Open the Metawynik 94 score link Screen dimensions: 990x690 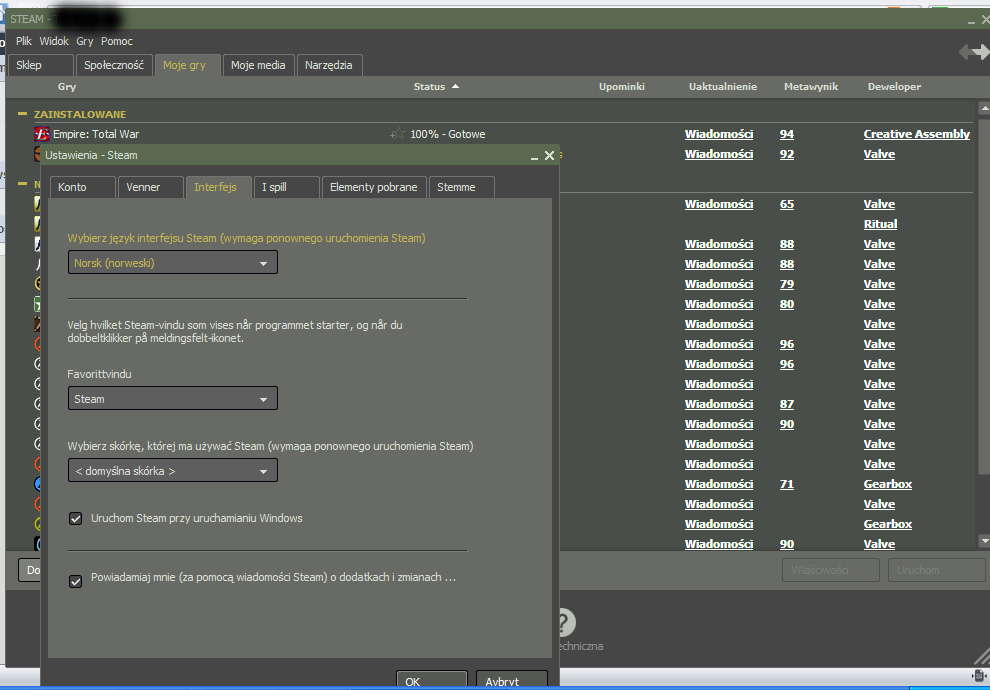tap(787, 134)
